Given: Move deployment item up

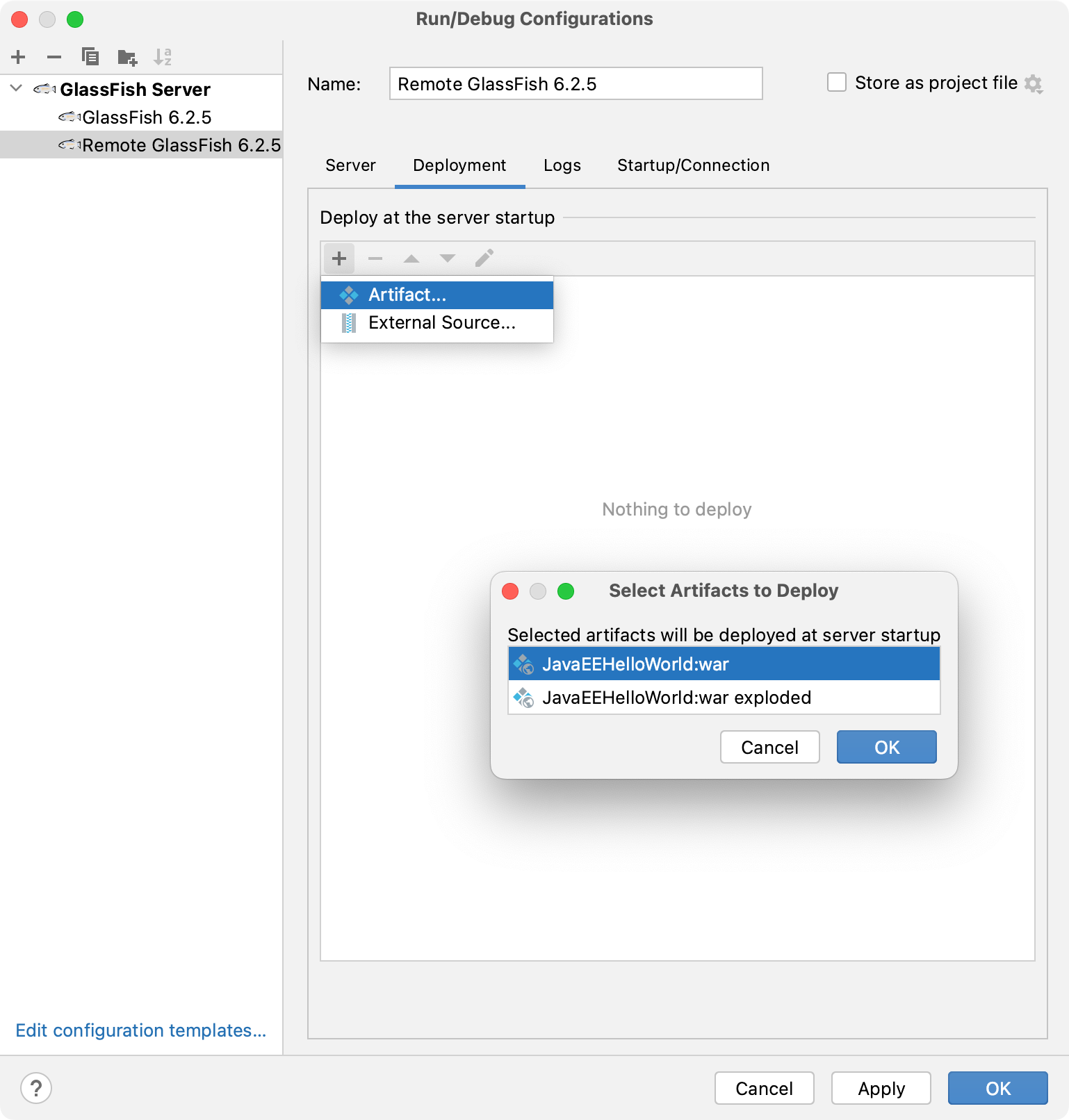Looking at the screenshot, I should click(x=411, y=258).
